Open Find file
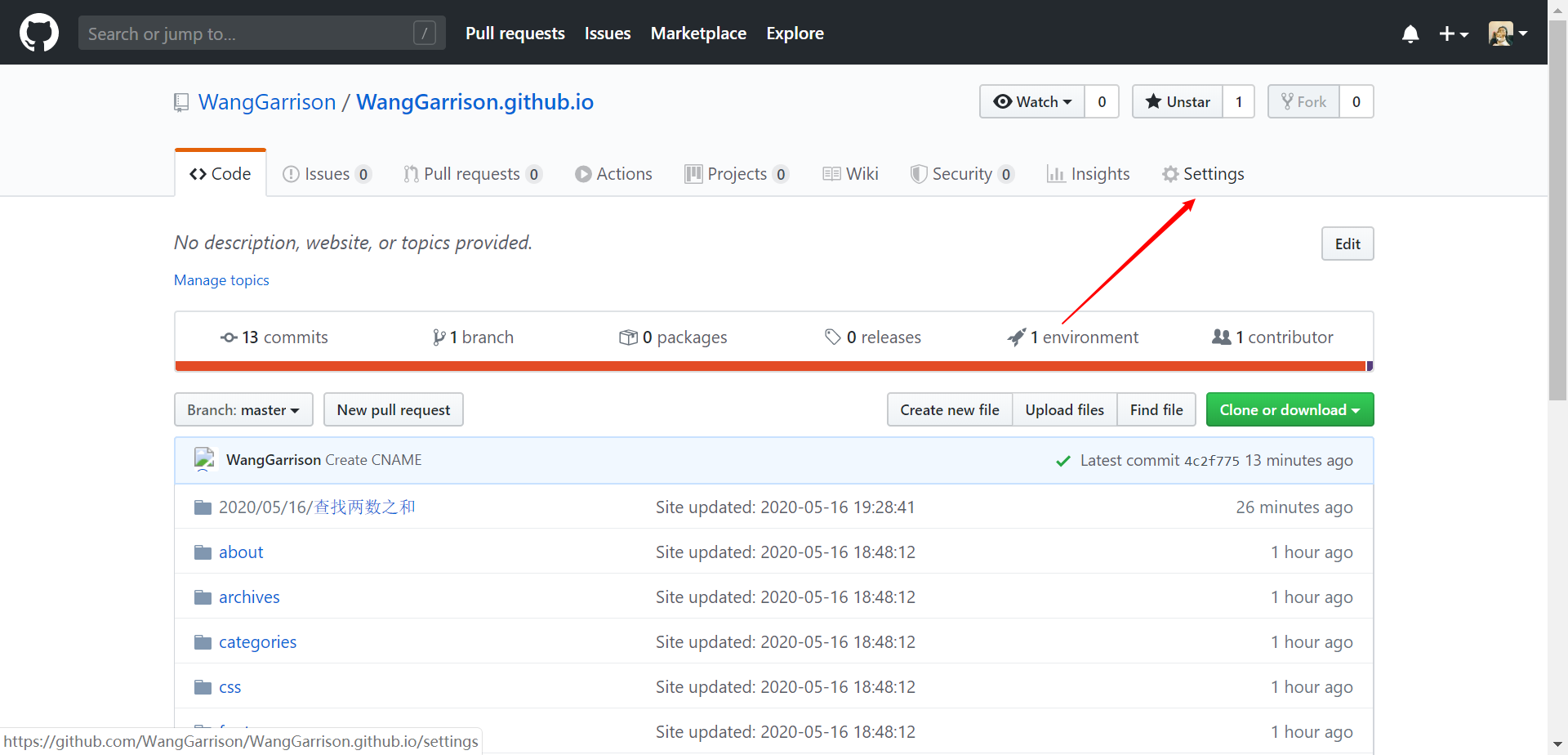This screenshot has width=1568, height=755. [x=1156, y=409]
